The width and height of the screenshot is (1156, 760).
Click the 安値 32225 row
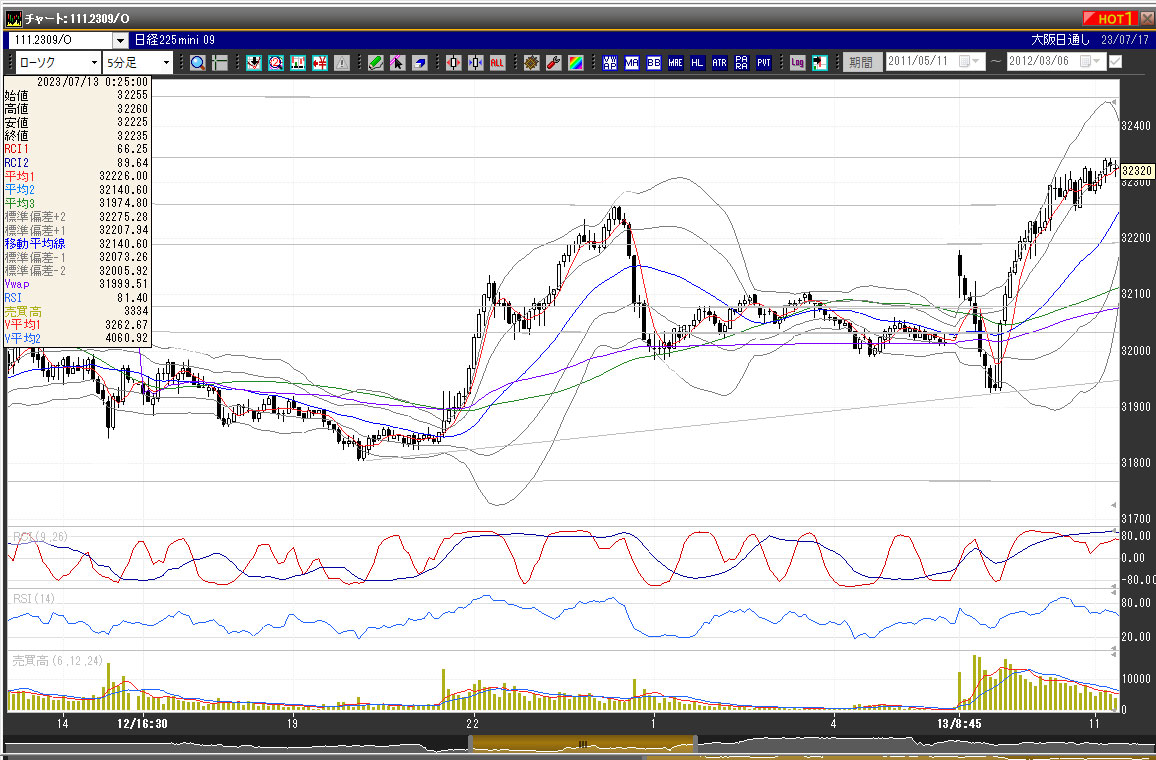[76, 122]
